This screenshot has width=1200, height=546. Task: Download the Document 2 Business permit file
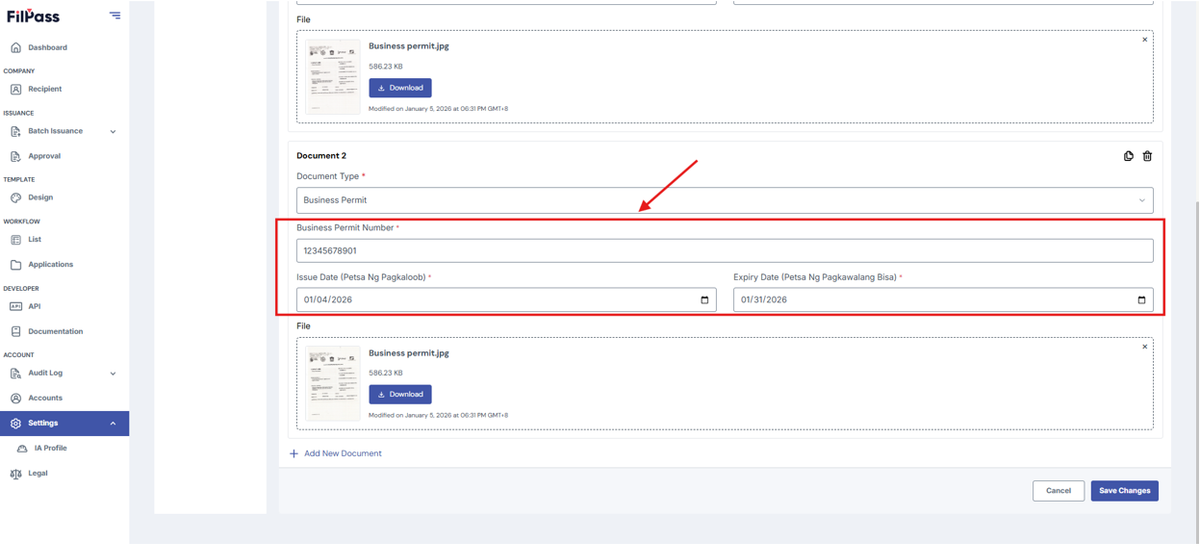[x=400, y=394]
